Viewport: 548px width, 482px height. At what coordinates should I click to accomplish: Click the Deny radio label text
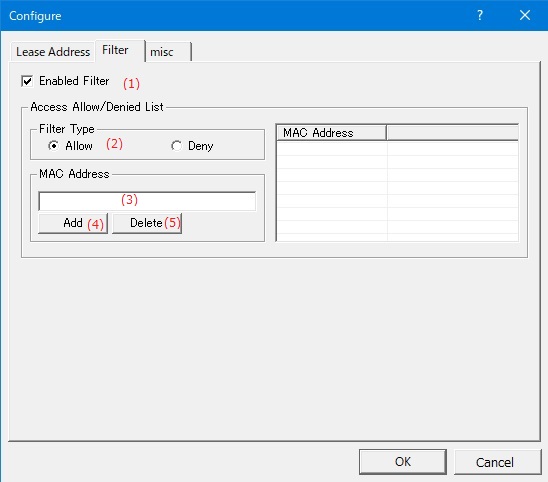click(201, 146)
